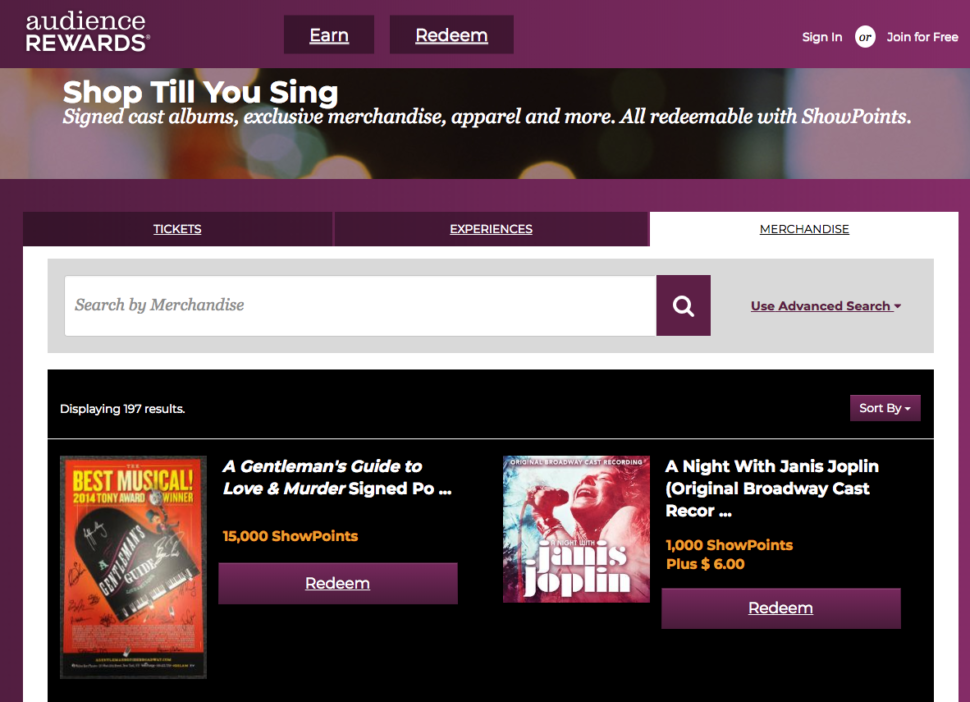The width and height of the screenshot is (970, 702).
Task: Click Join for Free link
Action: point(922,37)
